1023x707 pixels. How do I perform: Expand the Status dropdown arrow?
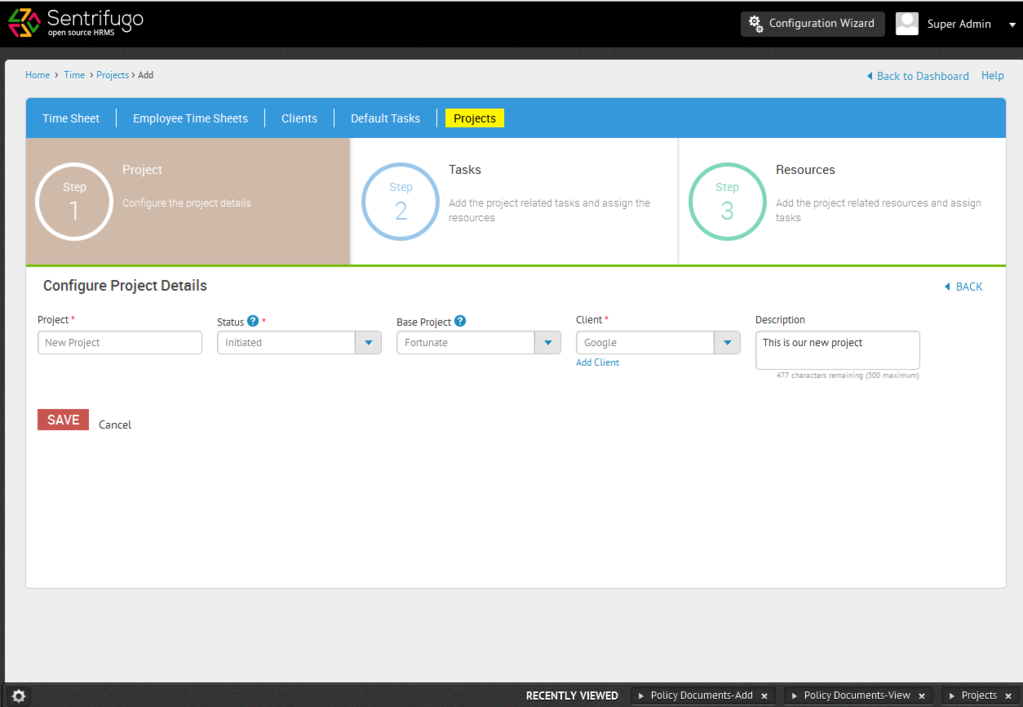coord(369,342)
